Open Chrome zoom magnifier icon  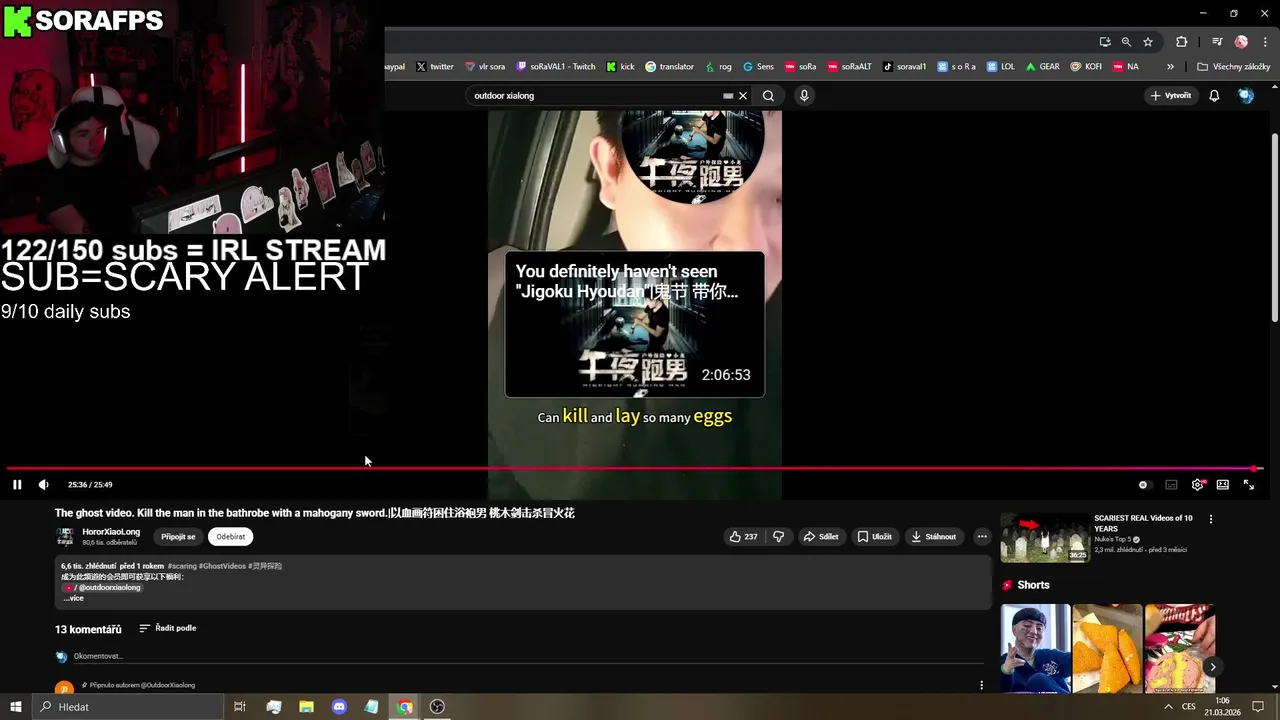[x=1126, y=42]
